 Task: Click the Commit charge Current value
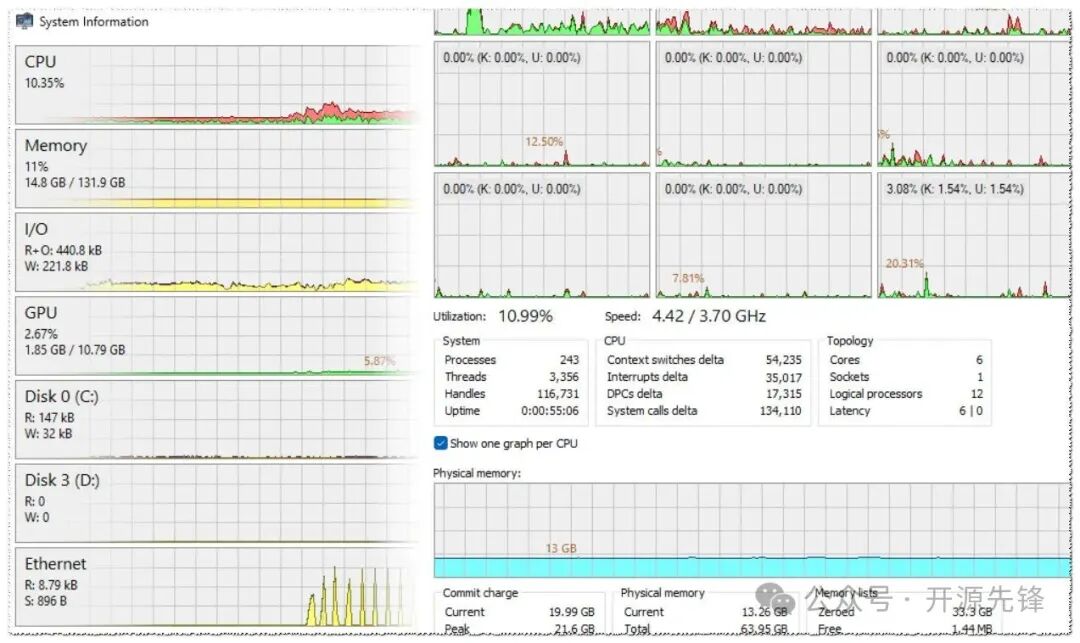pyautogui.click(x=574, y=612)
